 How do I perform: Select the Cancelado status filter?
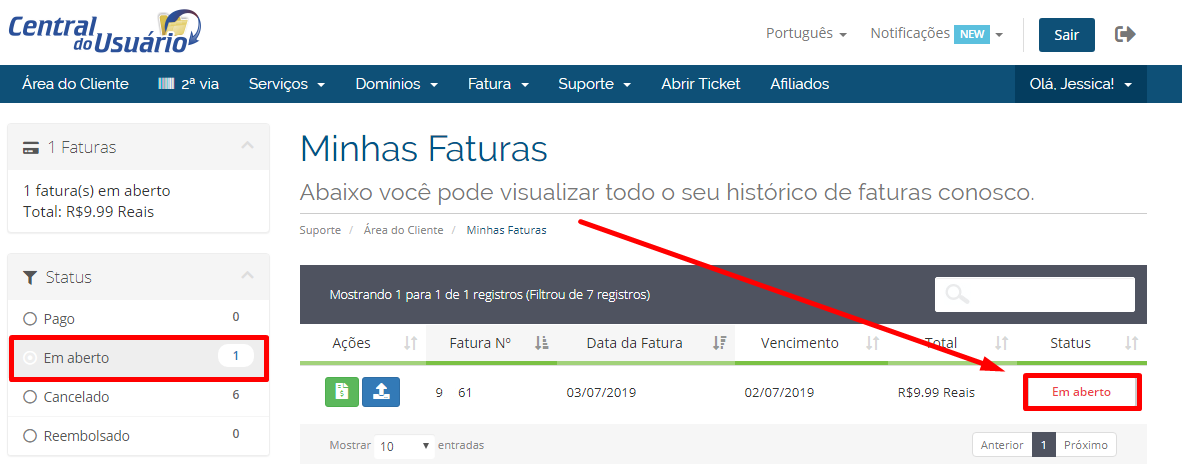point(30,397)
